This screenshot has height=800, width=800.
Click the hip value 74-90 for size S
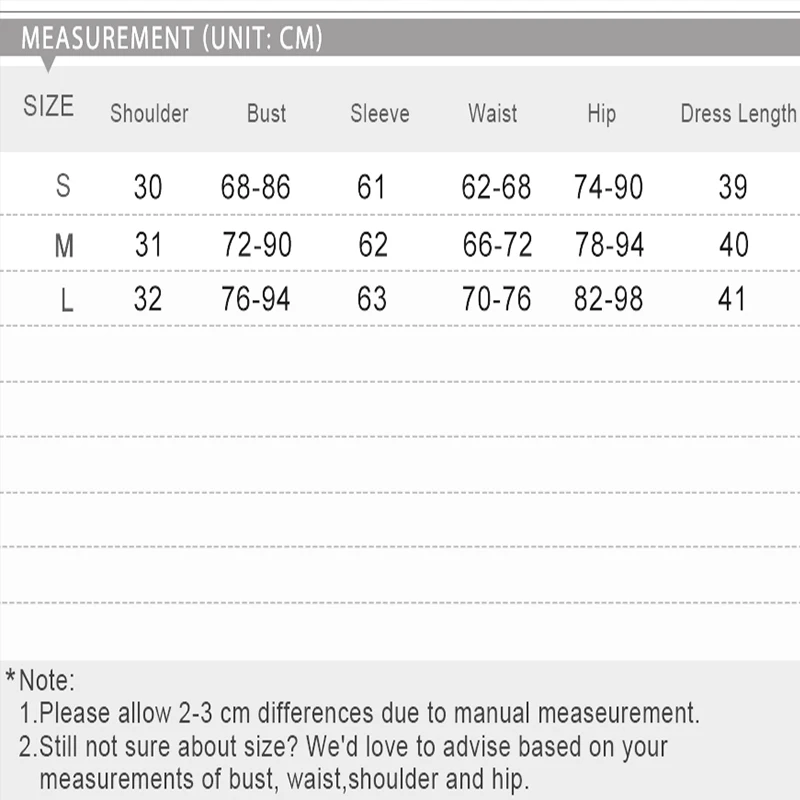[608, 187]
